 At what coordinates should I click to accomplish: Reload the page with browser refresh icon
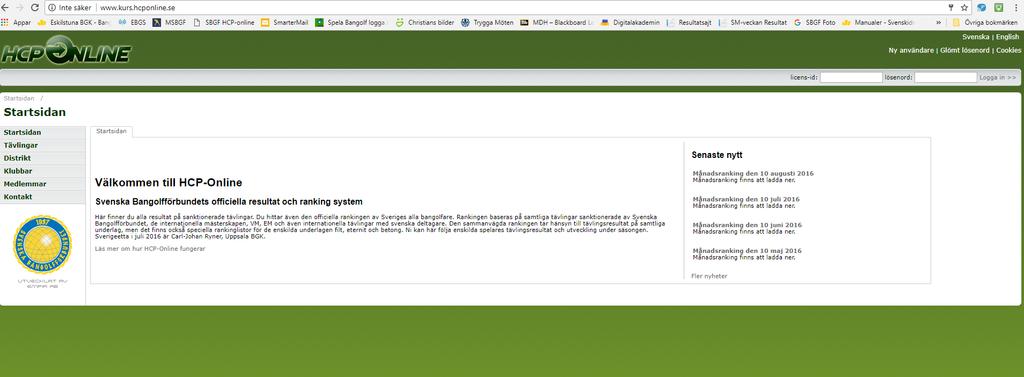[35, 8]
